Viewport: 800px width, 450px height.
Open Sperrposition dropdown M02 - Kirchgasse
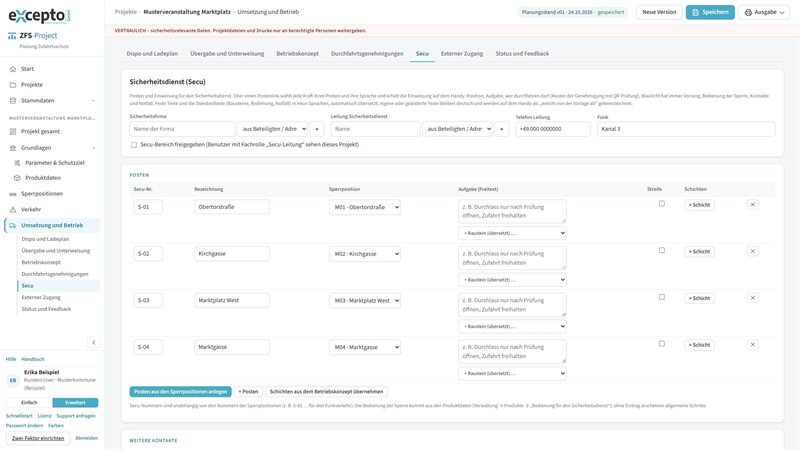(365, 254)
